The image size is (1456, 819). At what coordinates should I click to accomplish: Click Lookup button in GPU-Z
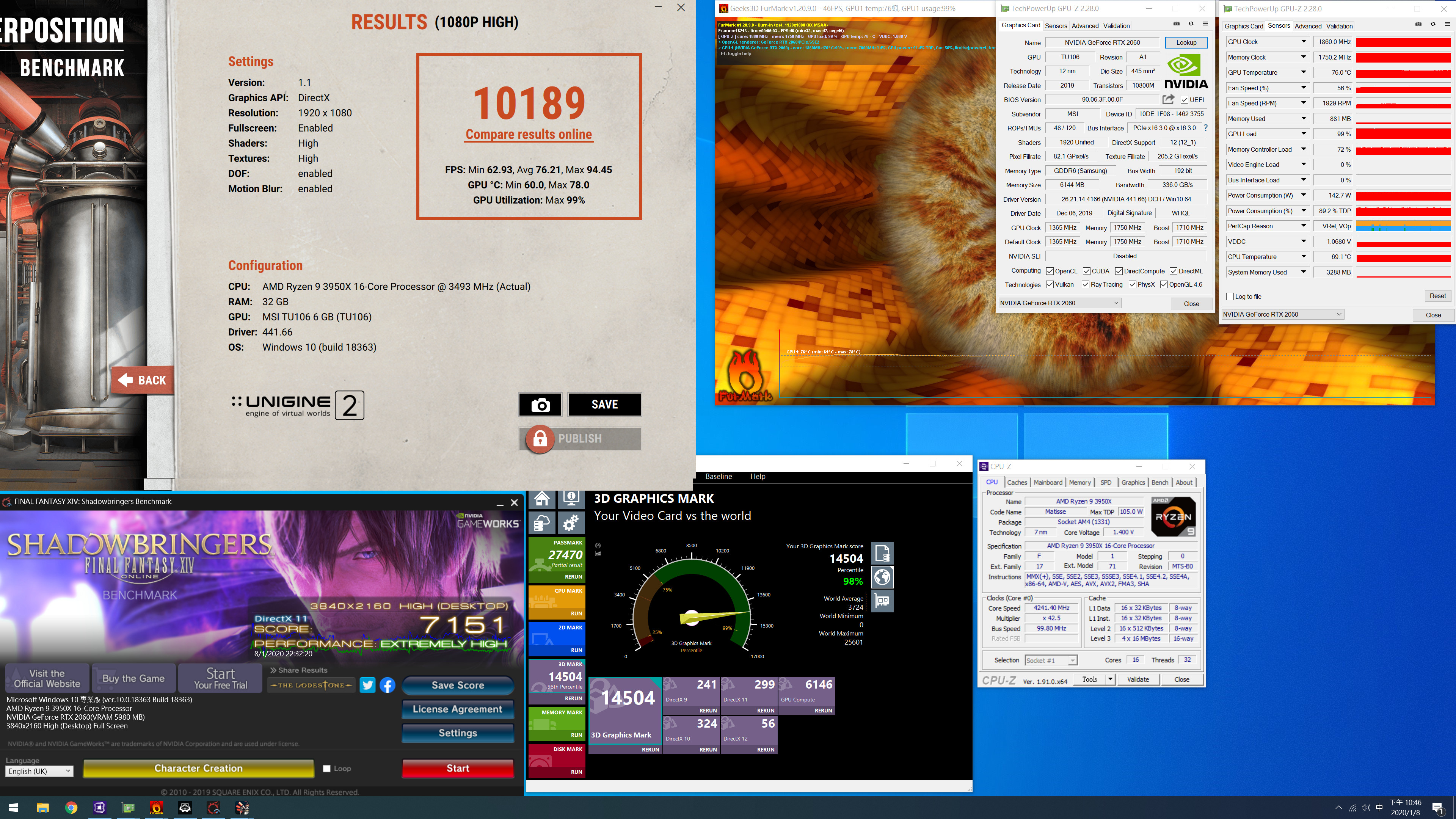click(1186, 42)
